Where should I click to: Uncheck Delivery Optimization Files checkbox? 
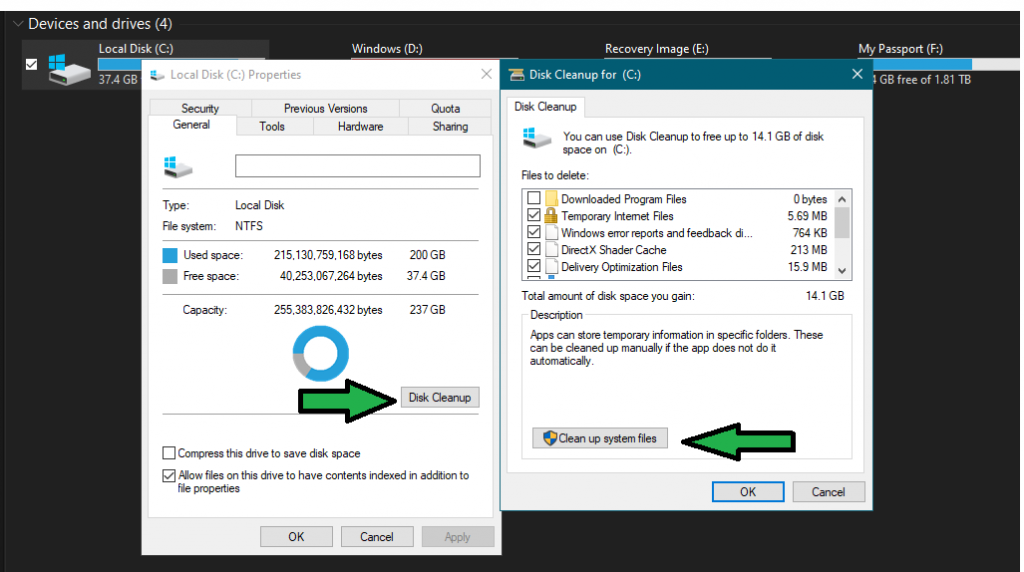pos(534,266)
